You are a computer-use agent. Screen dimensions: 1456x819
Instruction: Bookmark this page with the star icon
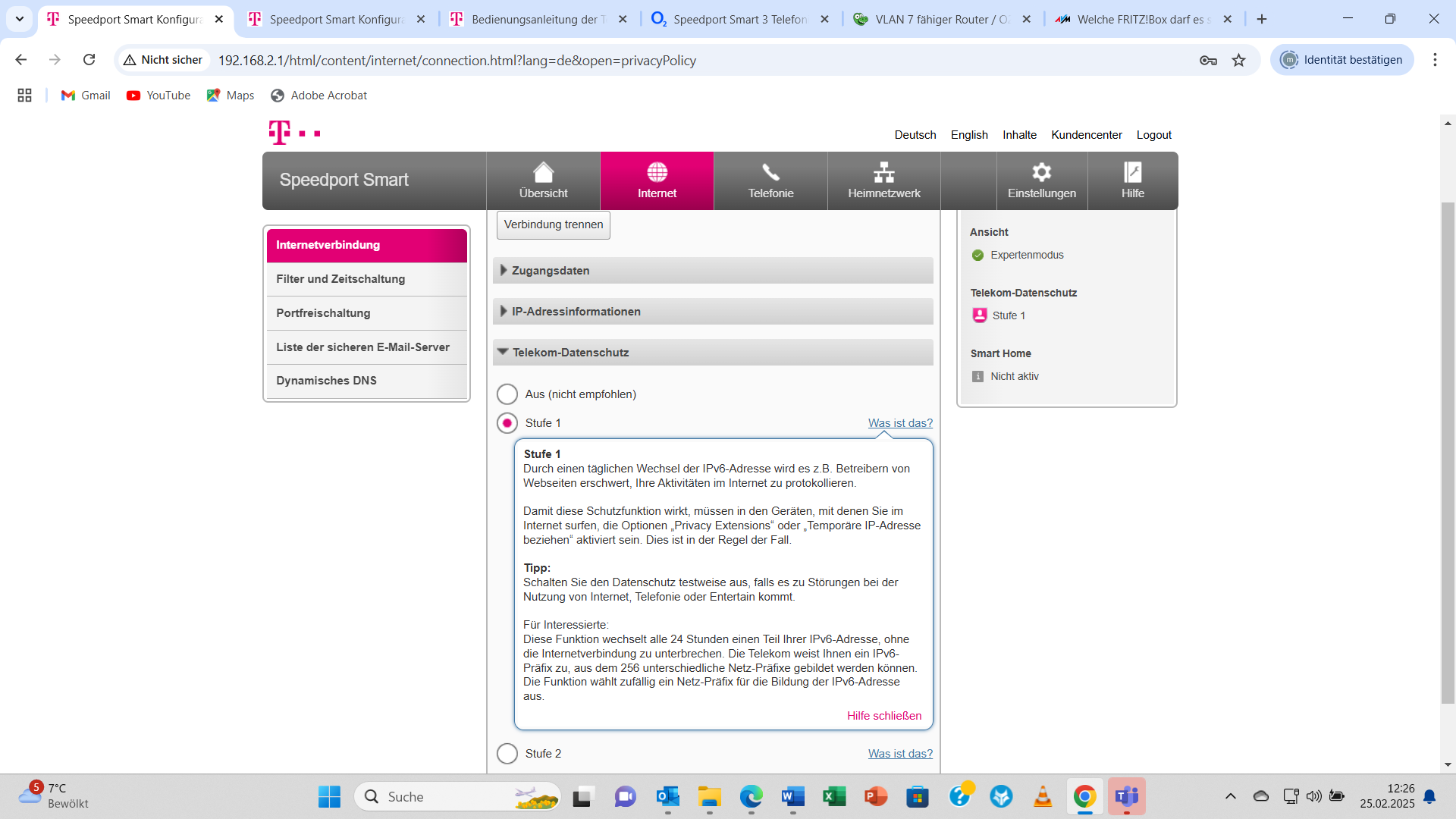pyautogui.click(x=1238, y=60)
